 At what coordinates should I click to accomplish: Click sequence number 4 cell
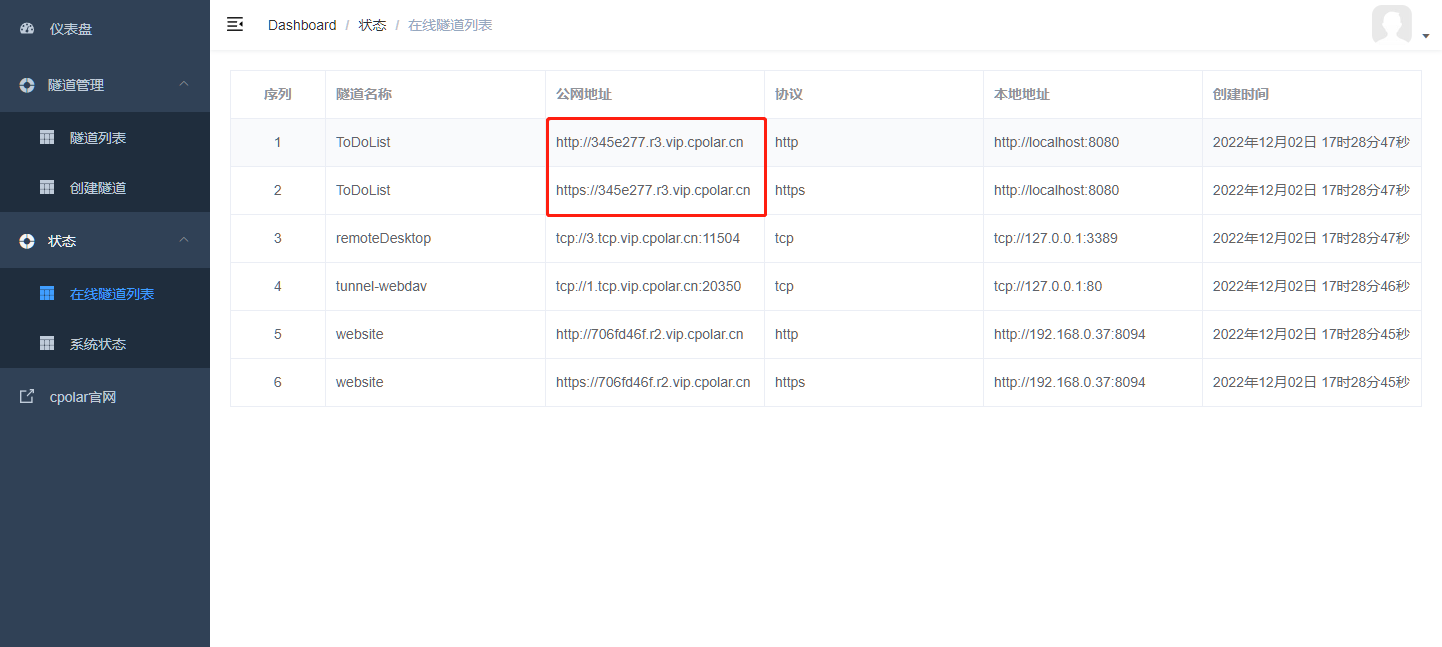point(278,286)
